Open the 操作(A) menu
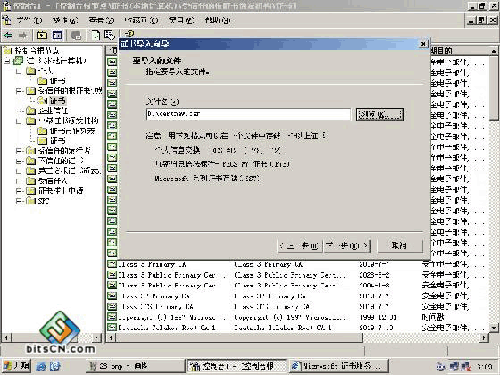Screen dimensions: 500x375 tap(65, 20)
